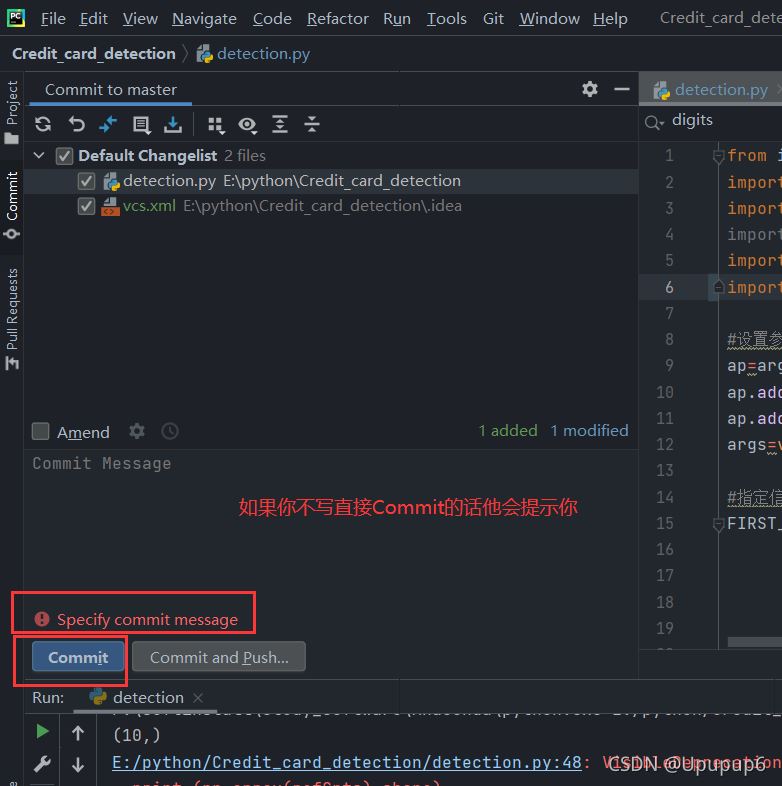Screen dimensions: 782x786
Task: Click the Shelve/download changes icon
Action: click(173, 124)
